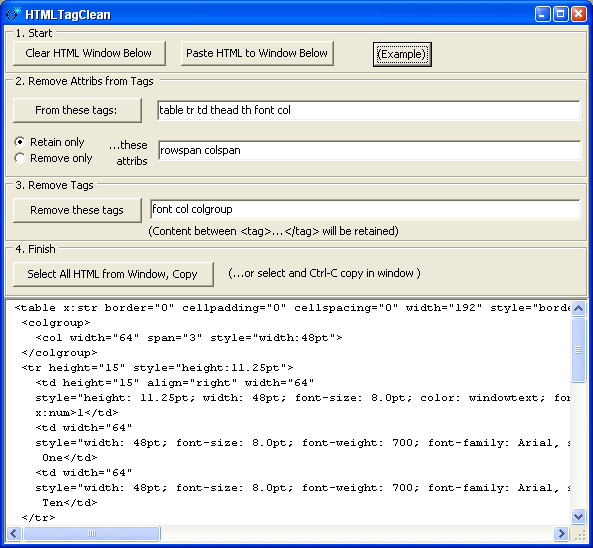Clear the HTML window below
Screen dimensions: 593x548
(89, 53)
